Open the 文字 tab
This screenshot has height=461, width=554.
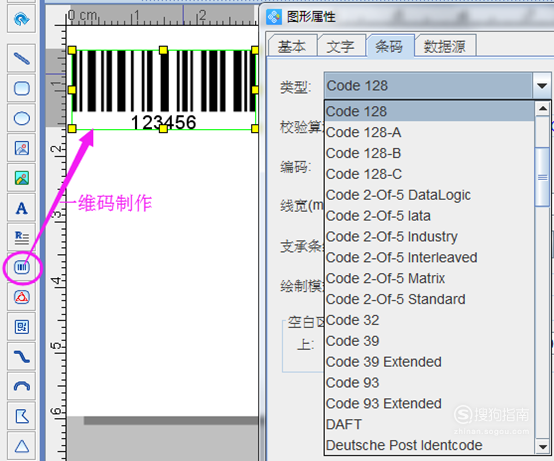tap(340, 46)
